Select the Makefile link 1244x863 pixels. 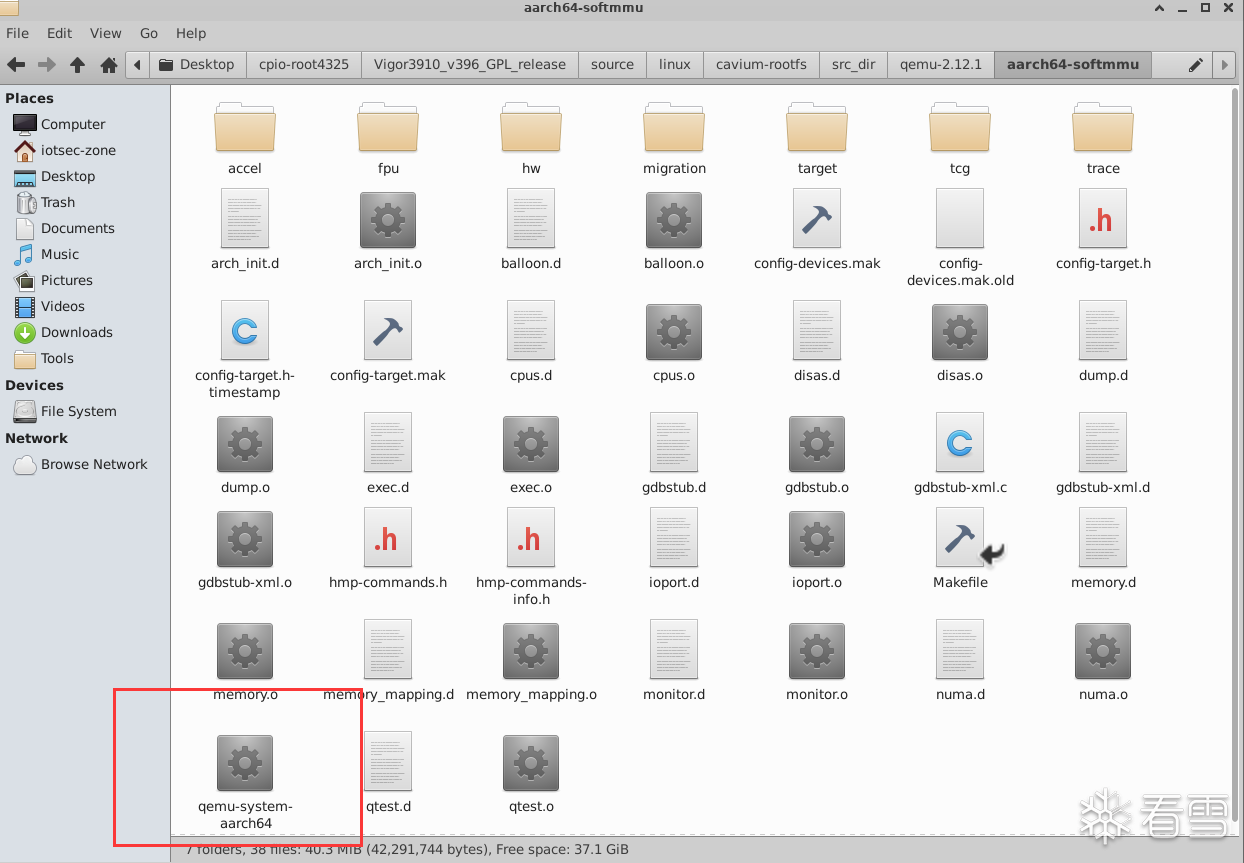click(x=960, y=549)
